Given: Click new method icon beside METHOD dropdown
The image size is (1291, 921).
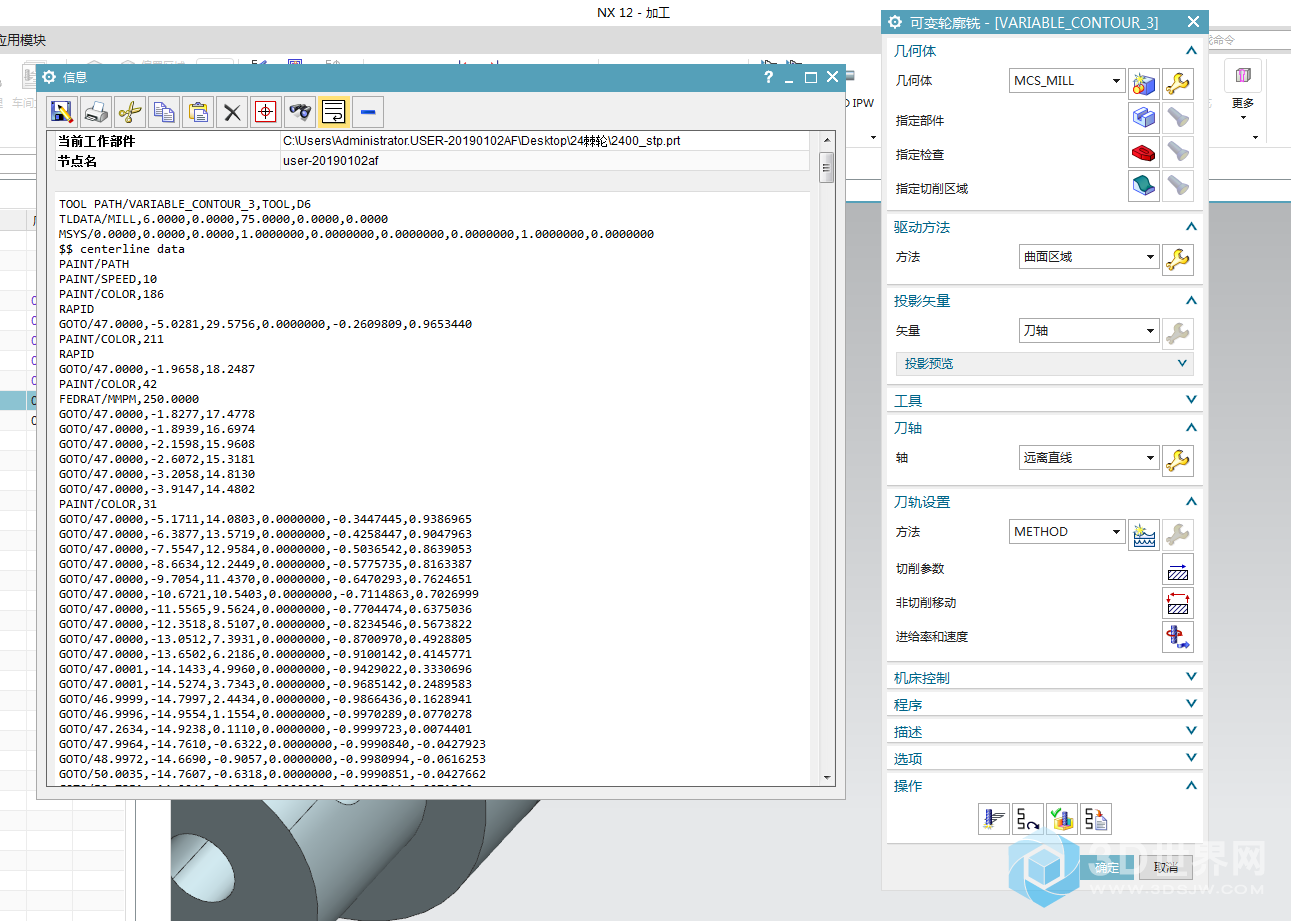Looking at the screenshot, I should pyautogui.click(x=1144, y=535).
